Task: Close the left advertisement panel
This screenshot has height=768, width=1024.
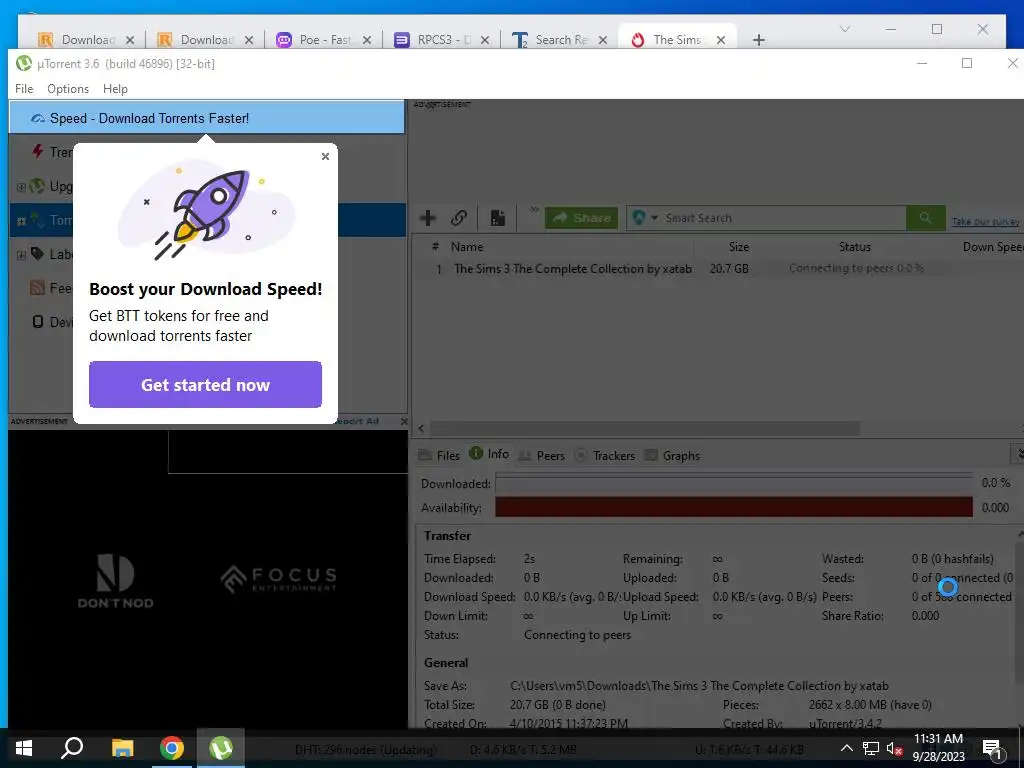Action: tap(404, 421)
